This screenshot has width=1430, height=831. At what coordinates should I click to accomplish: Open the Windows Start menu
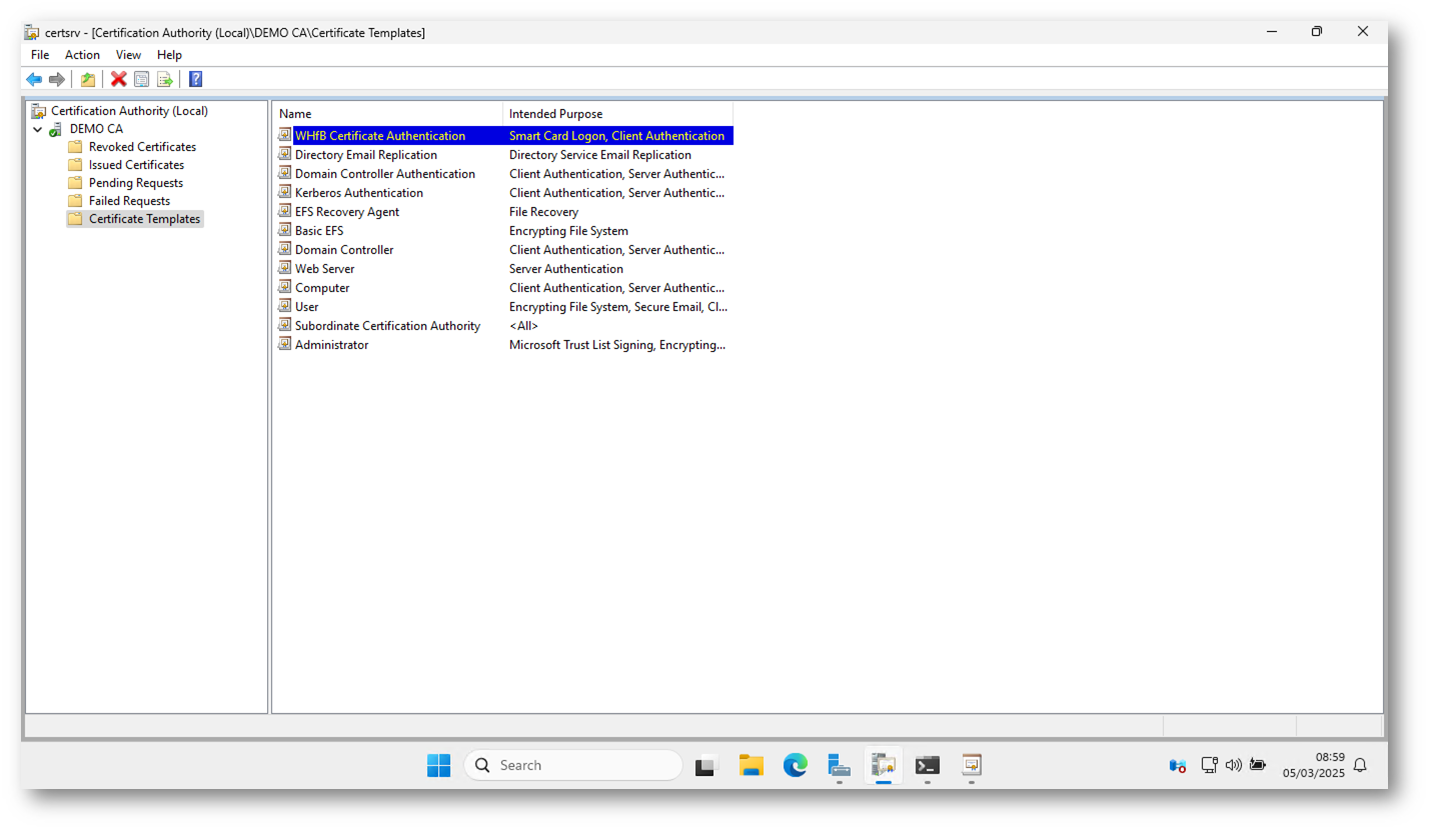(x=439, y=766)
